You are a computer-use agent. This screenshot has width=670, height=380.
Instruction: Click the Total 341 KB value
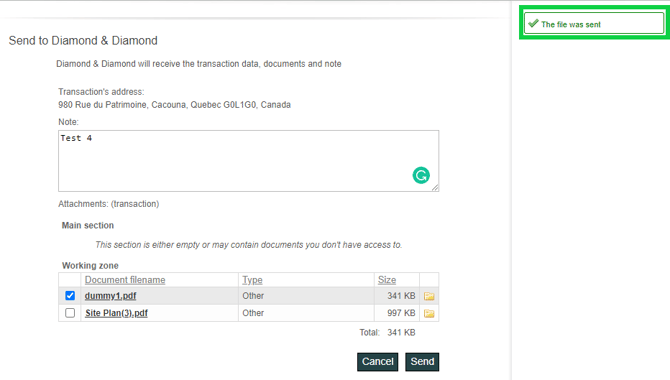pyautogui.click(x=401, y=333)
